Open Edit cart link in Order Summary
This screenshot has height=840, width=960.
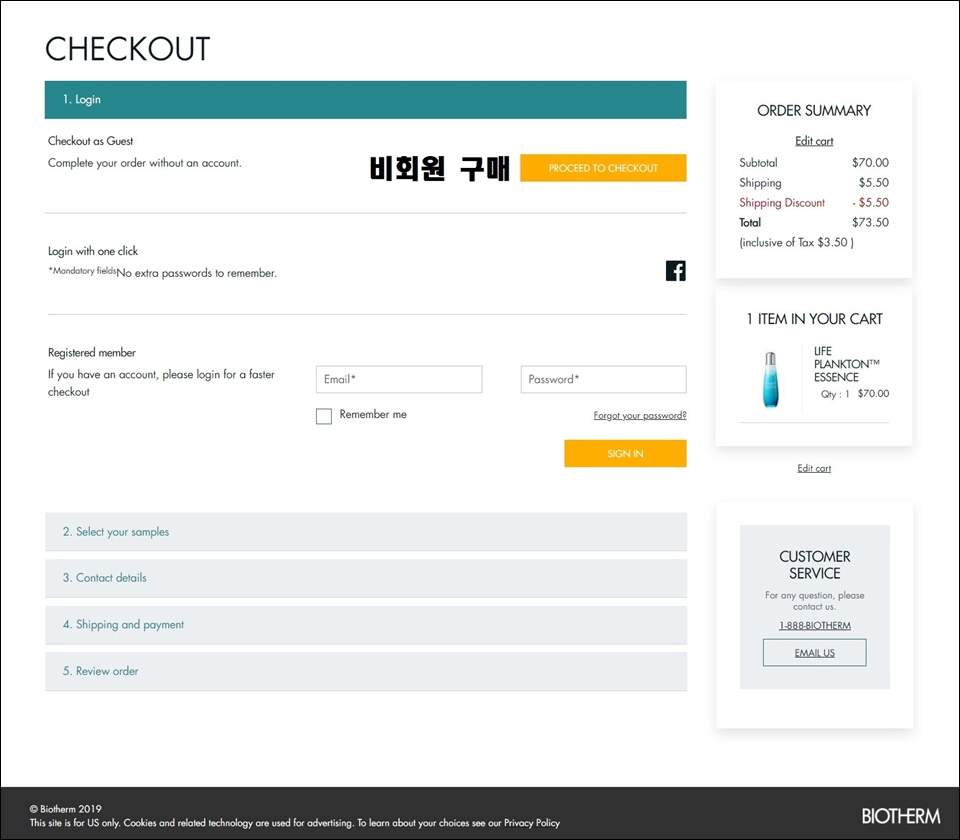[814, 141]
